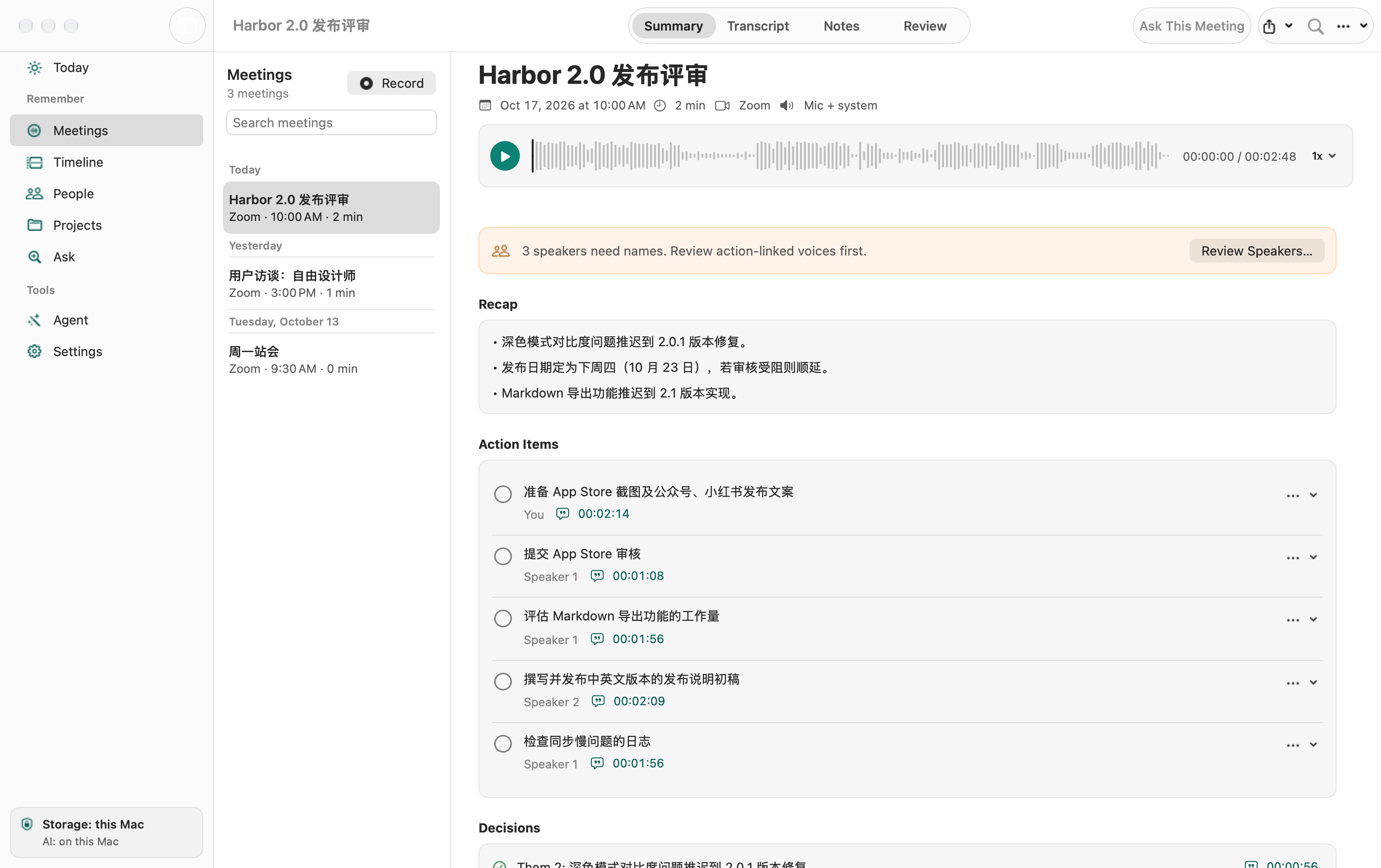The width and height of the screenshot is (1381, 868).
Task: Click the Record button
Action: [391, 83]
